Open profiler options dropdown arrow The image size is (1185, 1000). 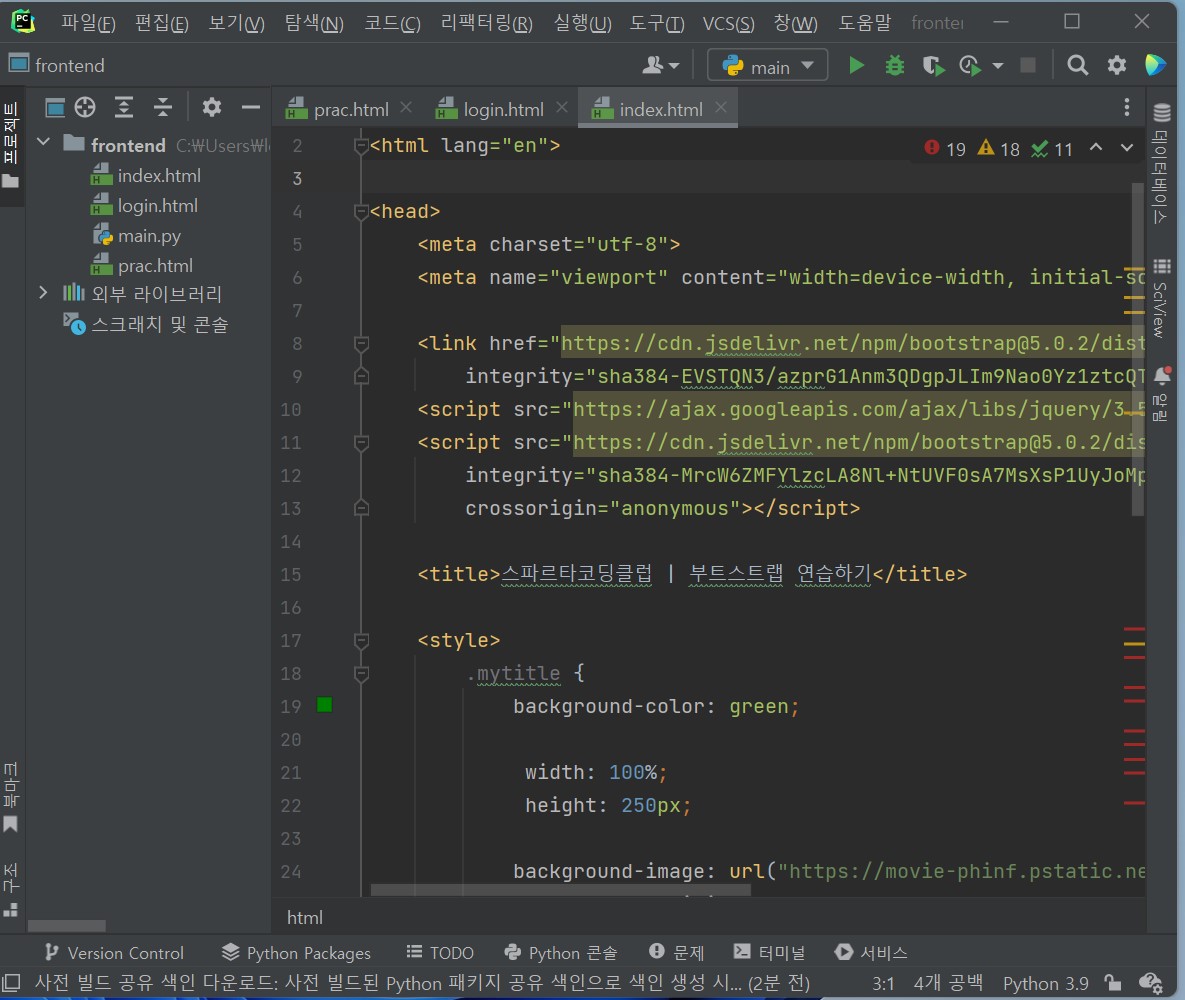click(998, 67)
